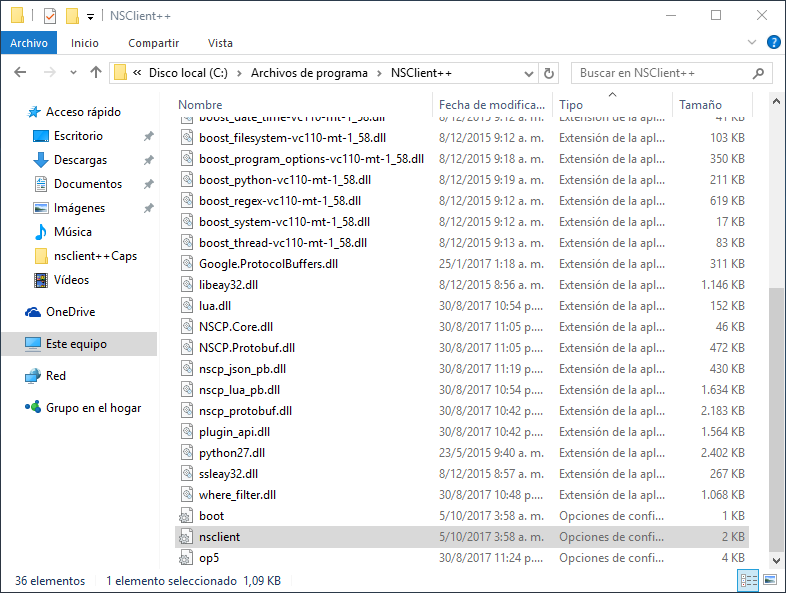The image size is (786, 593).
Task: Select Este equipo in the navigation pane
Action: click(79, 344)
